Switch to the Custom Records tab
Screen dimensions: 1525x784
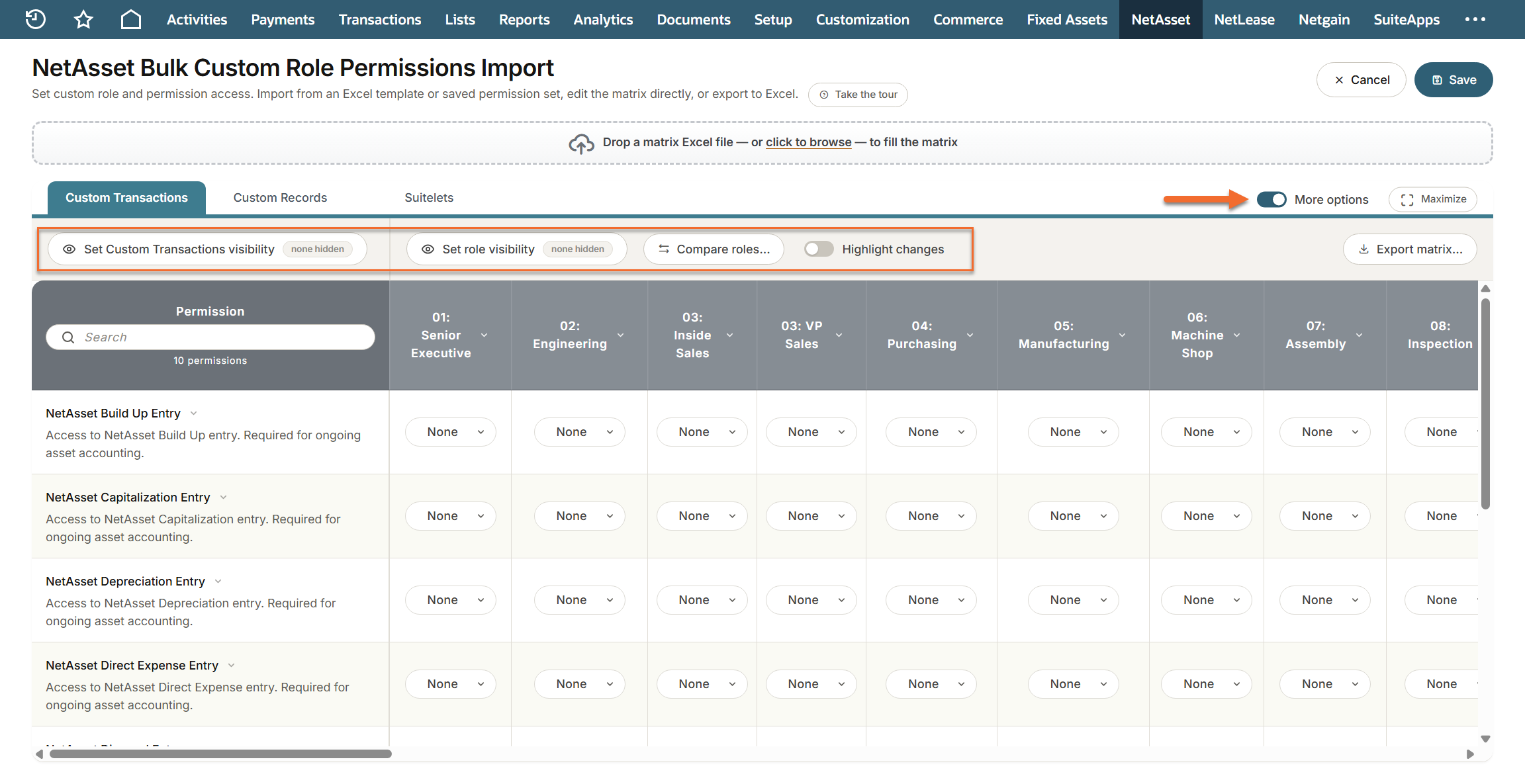[x=280, y=198]
